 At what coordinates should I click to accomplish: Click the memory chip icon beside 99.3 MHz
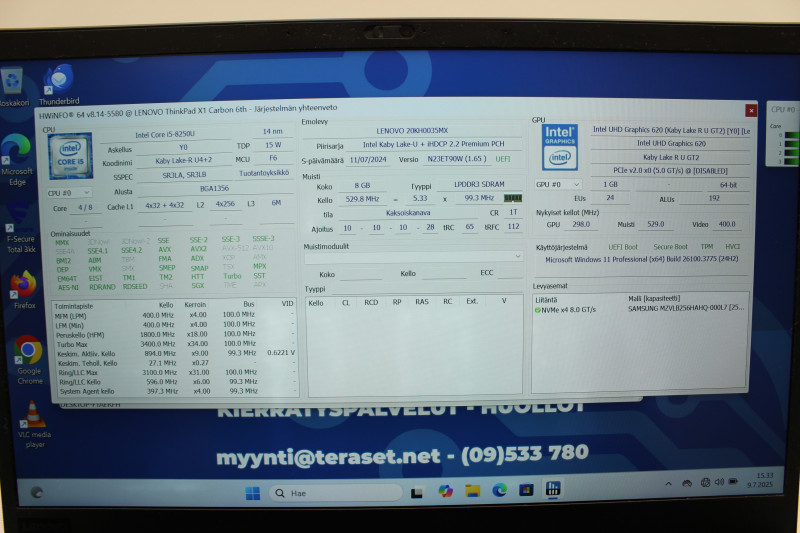(513, 198)
